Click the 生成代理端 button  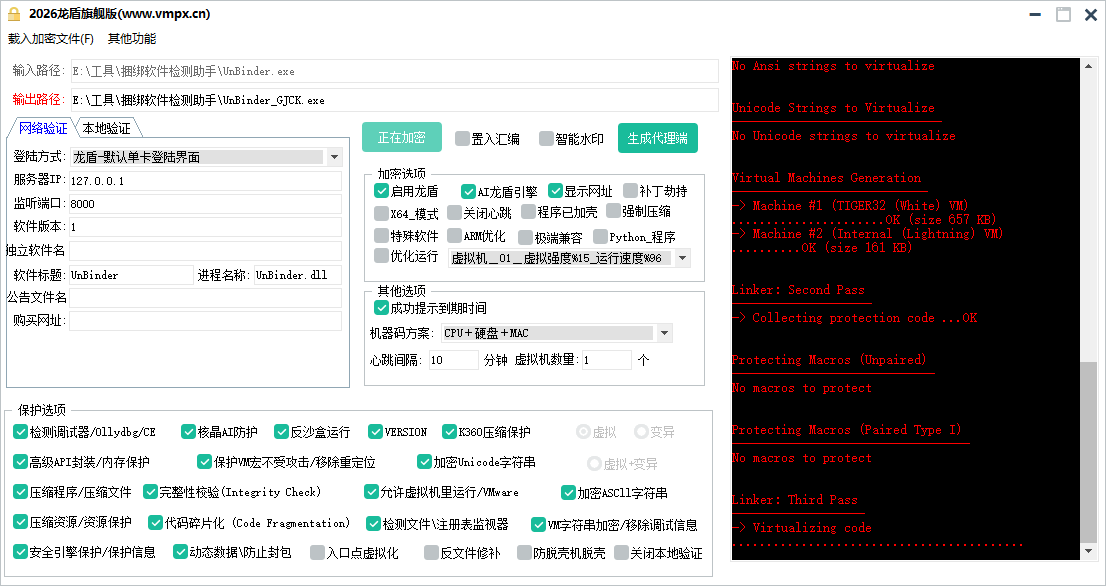[x=657, y=138]
